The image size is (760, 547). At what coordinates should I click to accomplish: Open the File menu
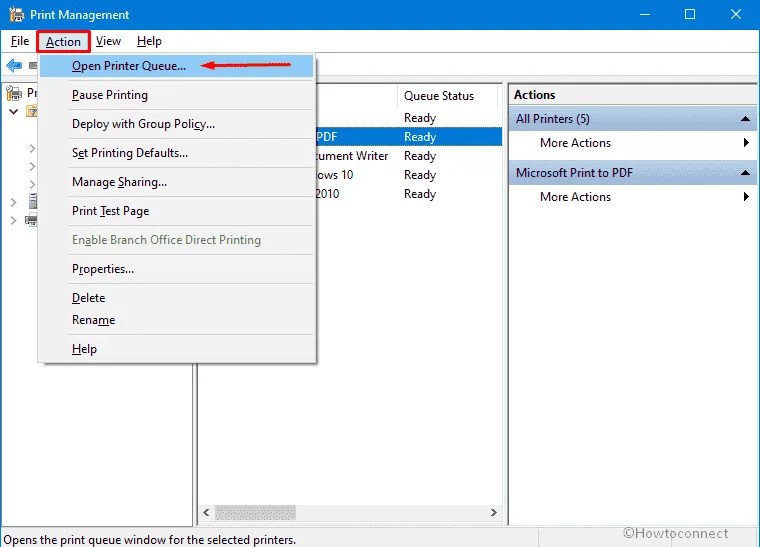click(20, 41)
